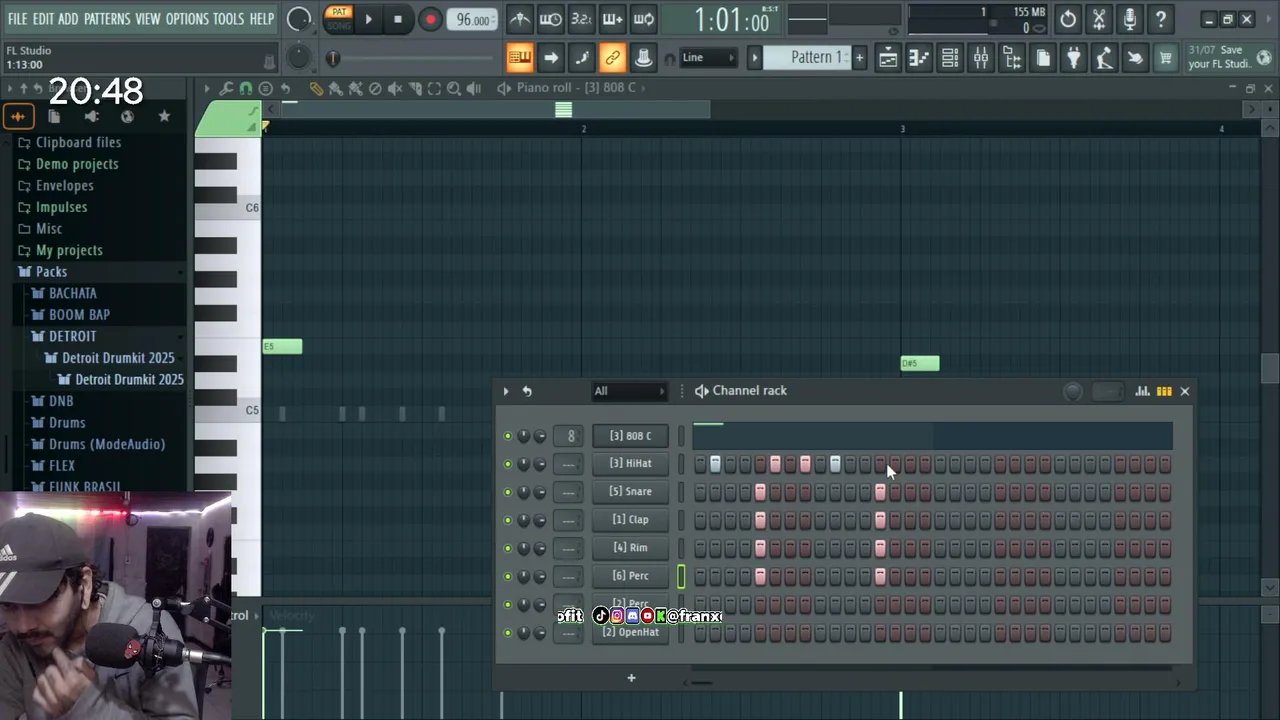Select the browser starred favorites tab
The image size is (1280, 720).
tap(164, 117)
